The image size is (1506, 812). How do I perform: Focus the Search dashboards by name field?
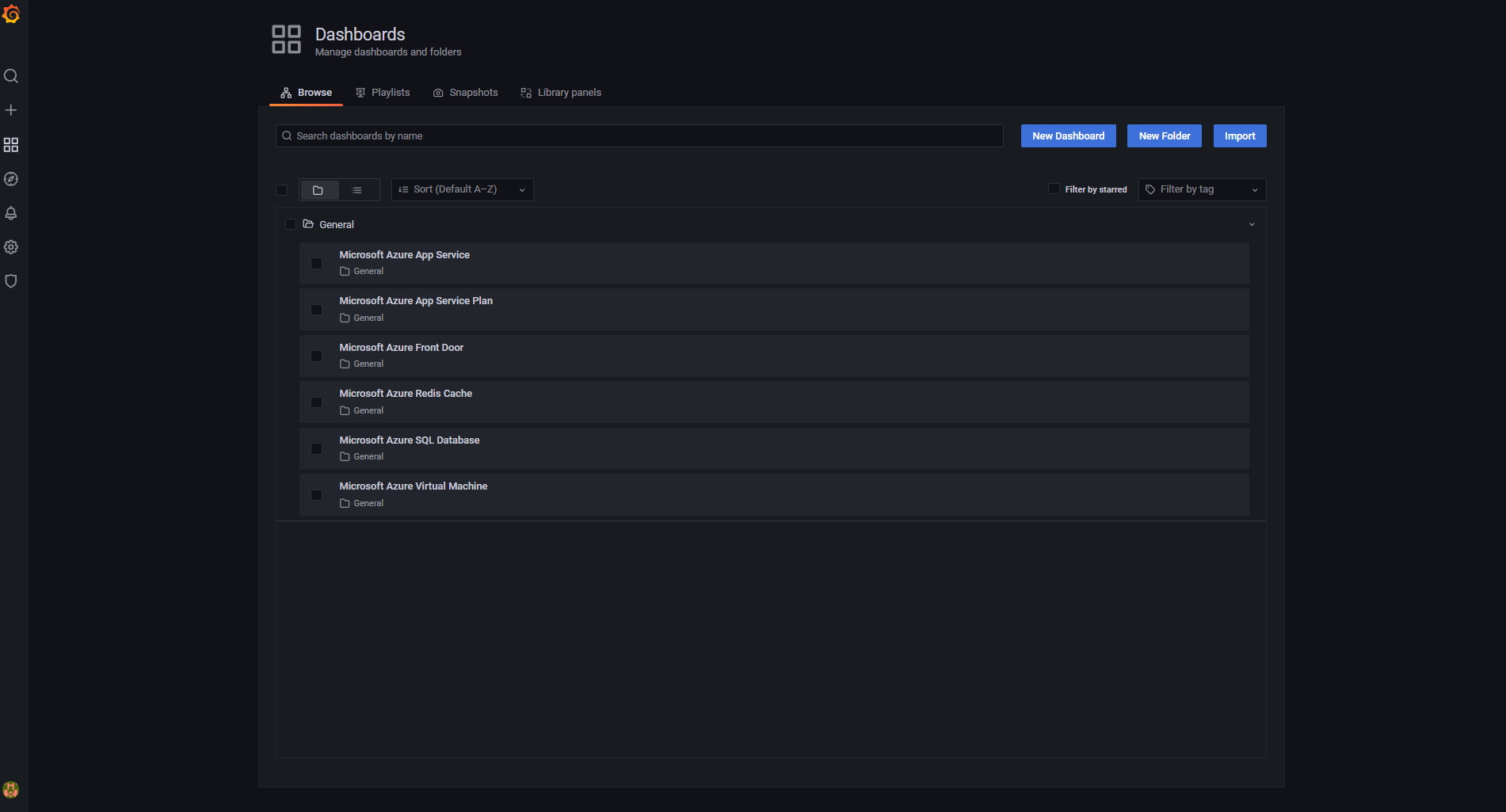coord(639,136)
